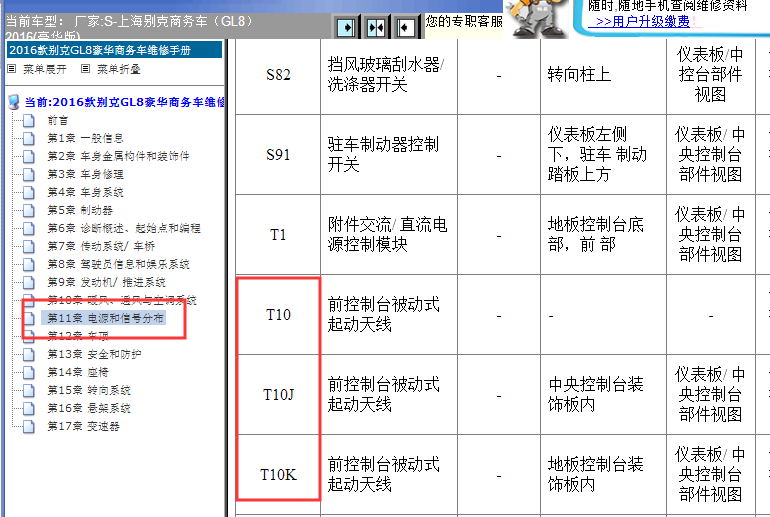Viewport: 770px width, 517px height.
Task: Open 第15章 转向系统
Action: 88,390
